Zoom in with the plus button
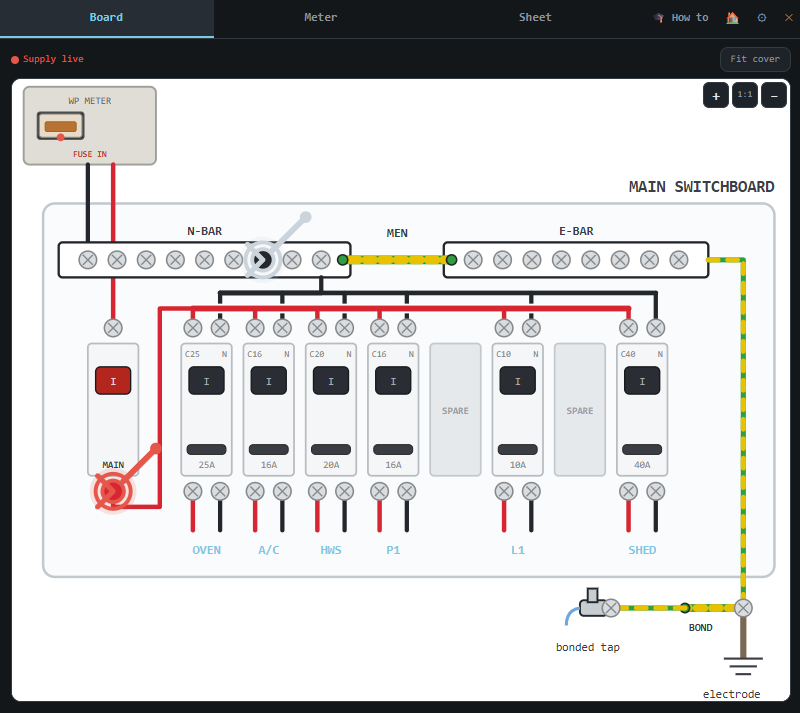Viewport: 800px width, 713px height. click(x=716, y=95)
